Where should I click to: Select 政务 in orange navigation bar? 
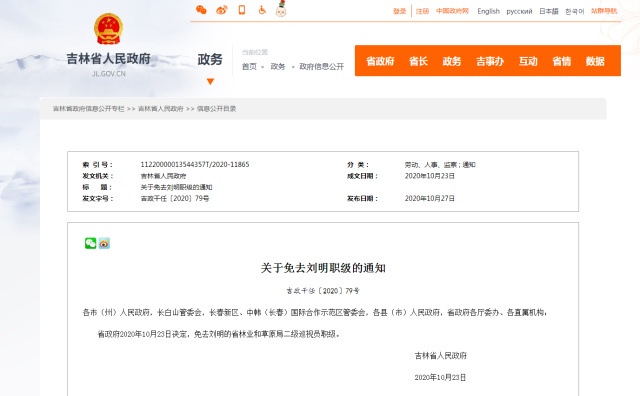(x=451, y=61)
